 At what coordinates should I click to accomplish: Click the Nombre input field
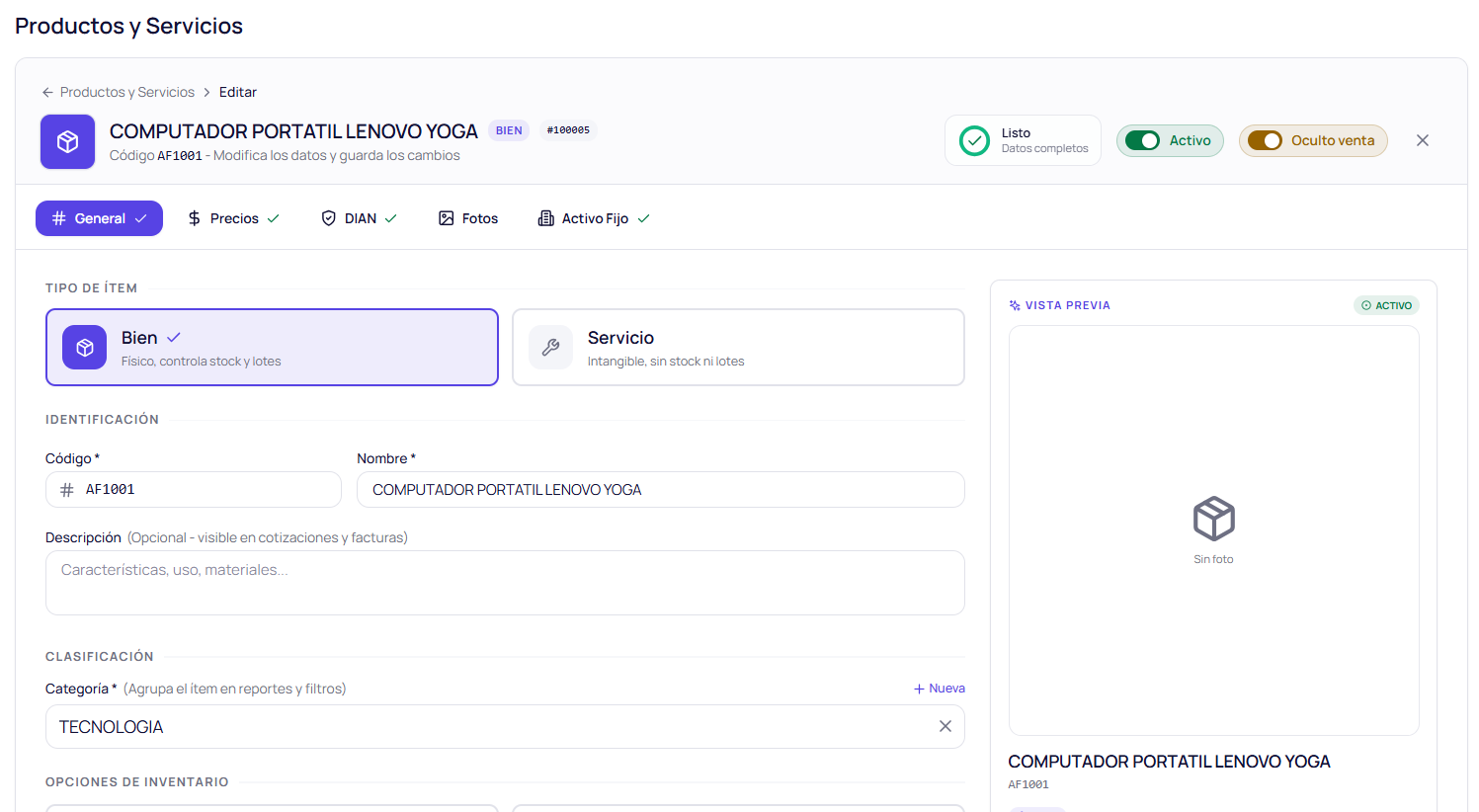[661, 490]
